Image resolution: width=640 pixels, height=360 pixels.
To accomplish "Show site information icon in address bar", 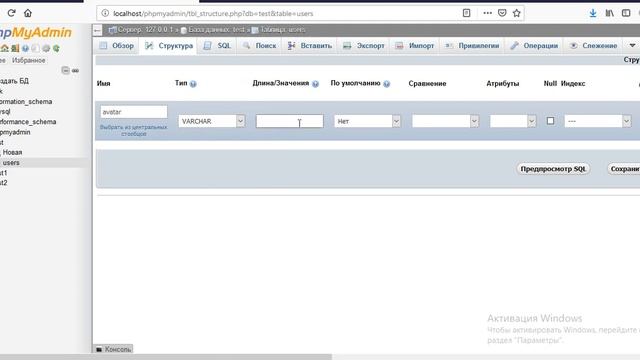I will 105,13.
